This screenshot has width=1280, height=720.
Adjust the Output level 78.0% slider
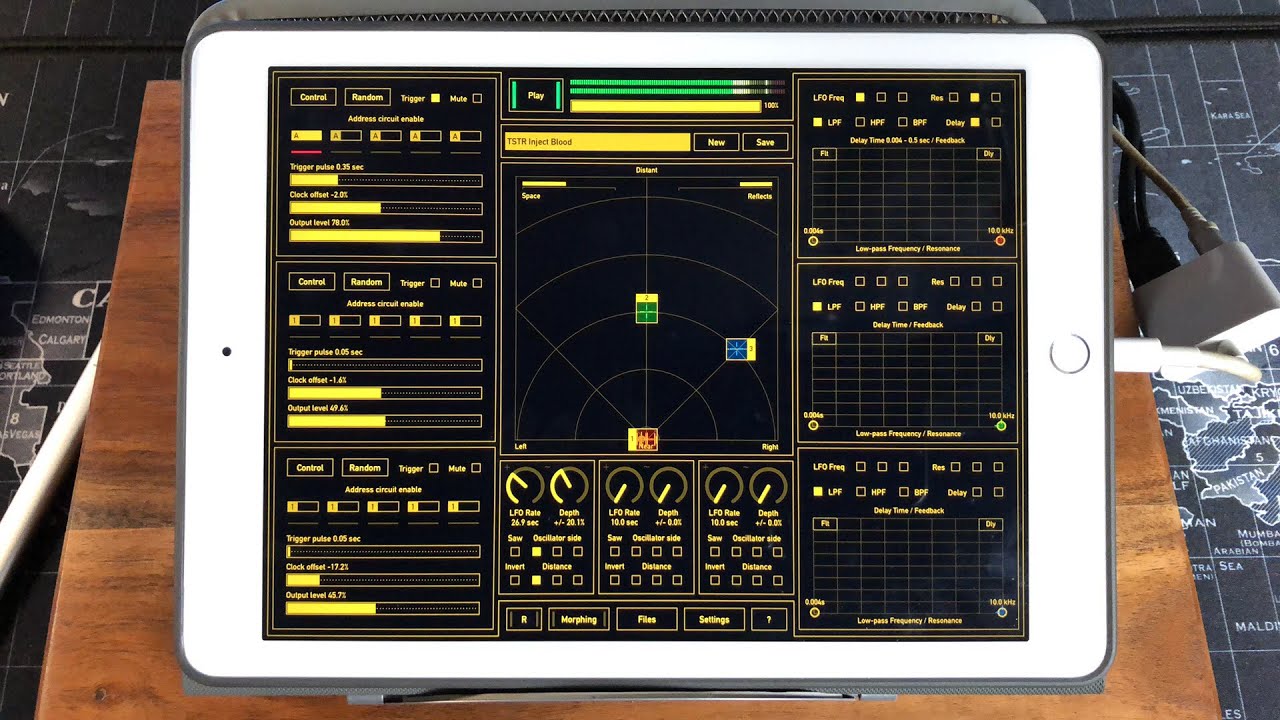click(386, 236)
